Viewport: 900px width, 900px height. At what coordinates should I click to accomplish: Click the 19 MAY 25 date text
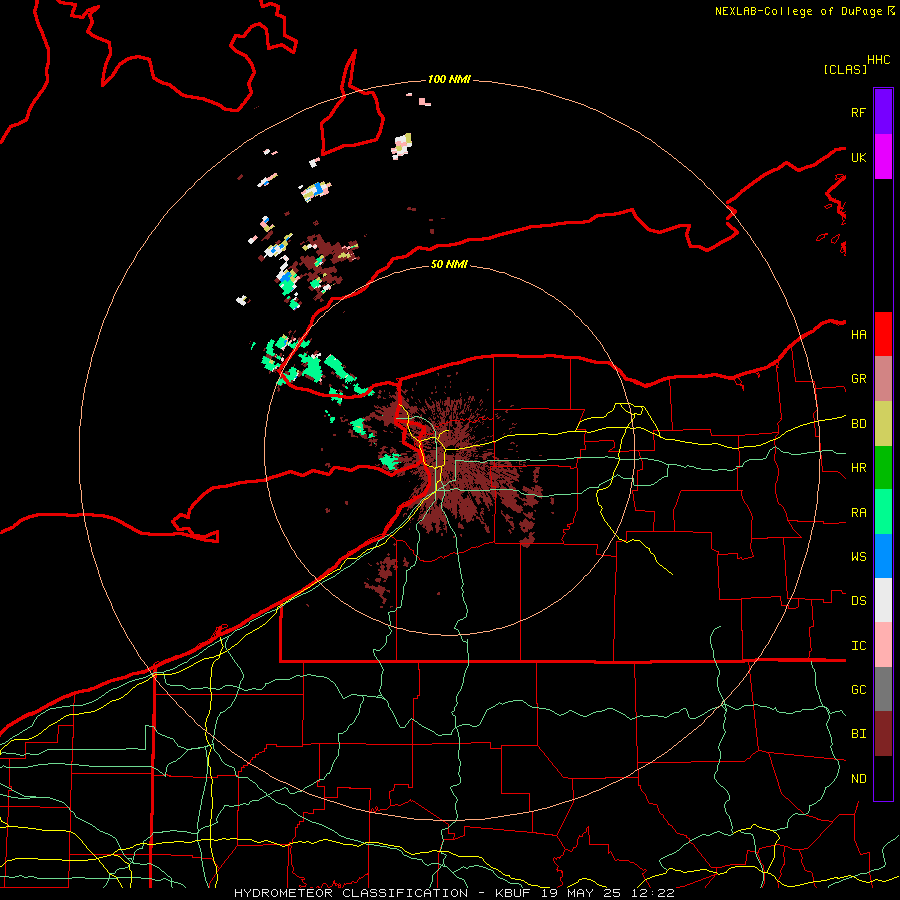(584, 893)
